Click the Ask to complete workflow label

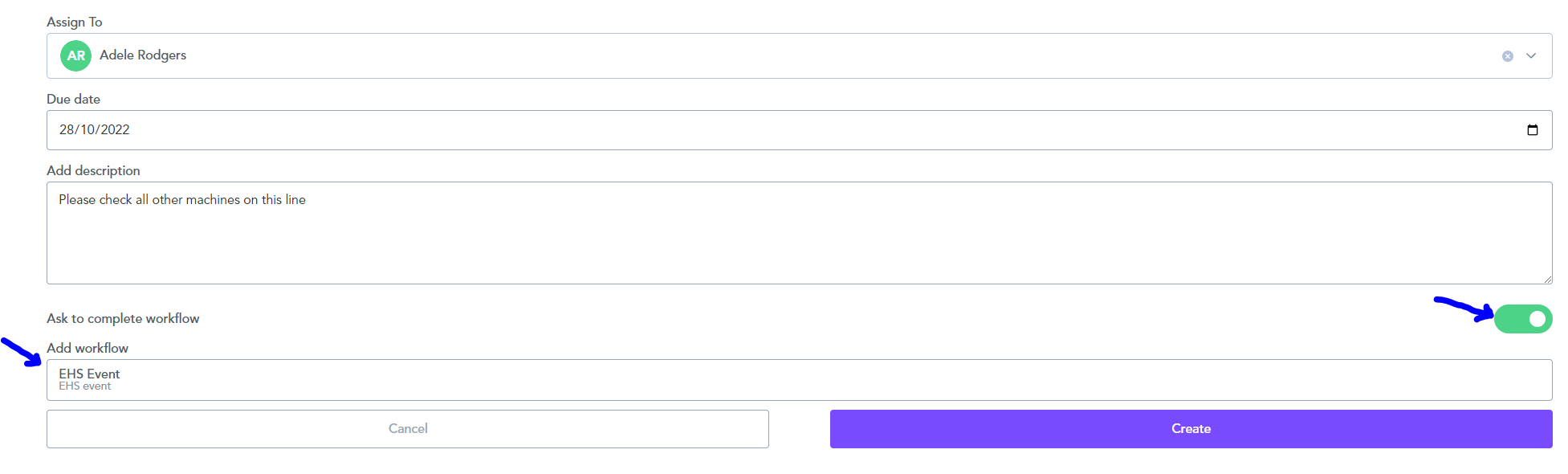click(x=123, y=319)
